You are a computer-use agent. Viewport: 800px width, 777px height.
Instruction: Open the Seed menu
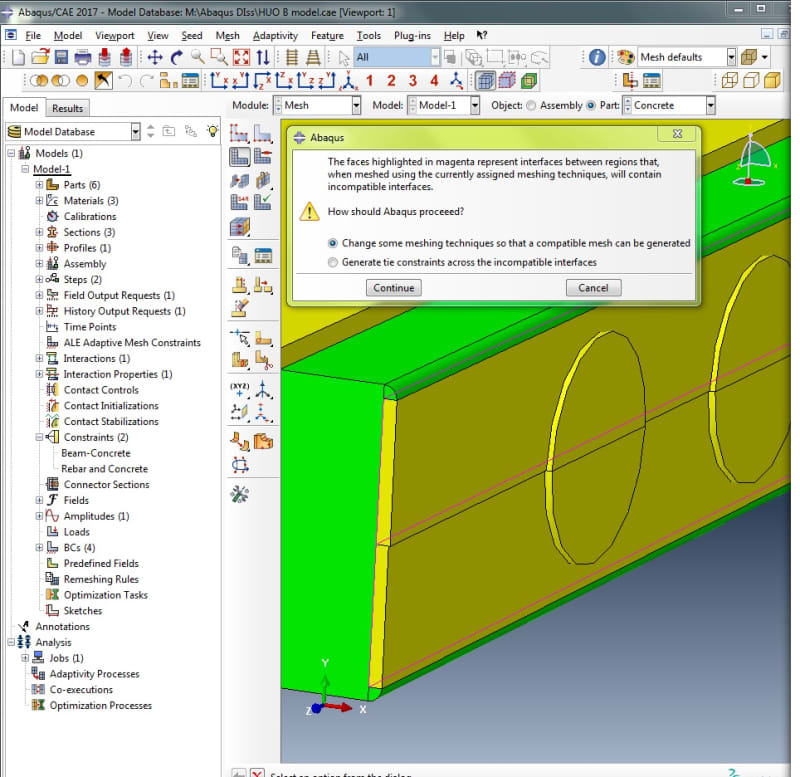click(192, 36)
